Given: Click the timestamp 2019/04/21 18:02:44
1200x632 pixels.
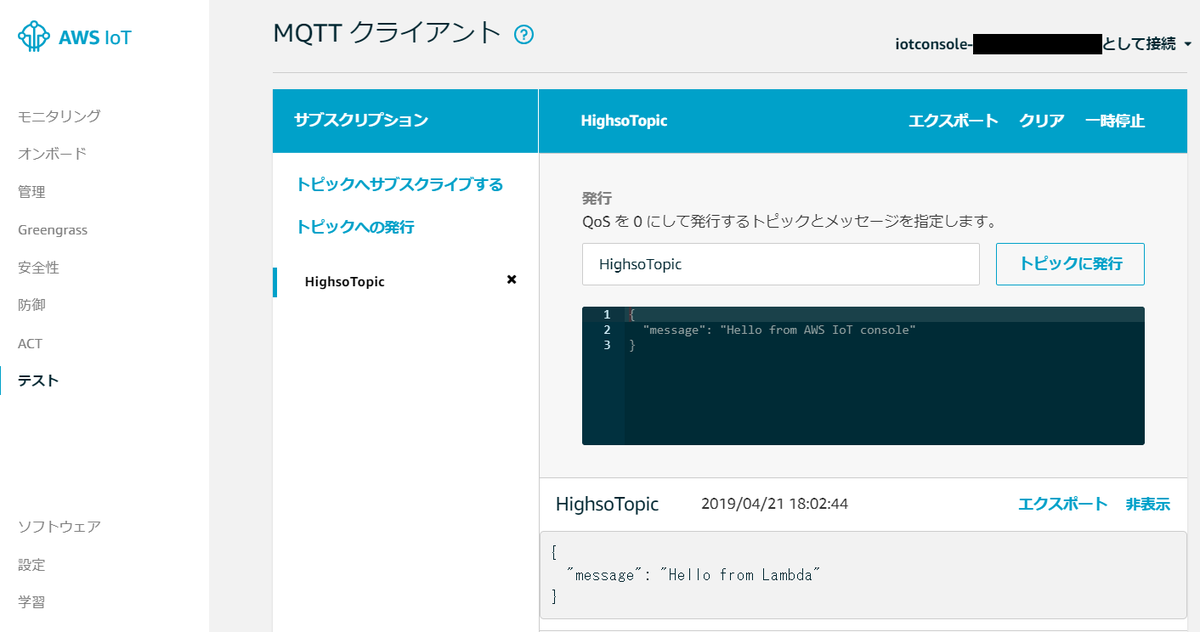Looking at the screenshot, I should coord(775,504).
